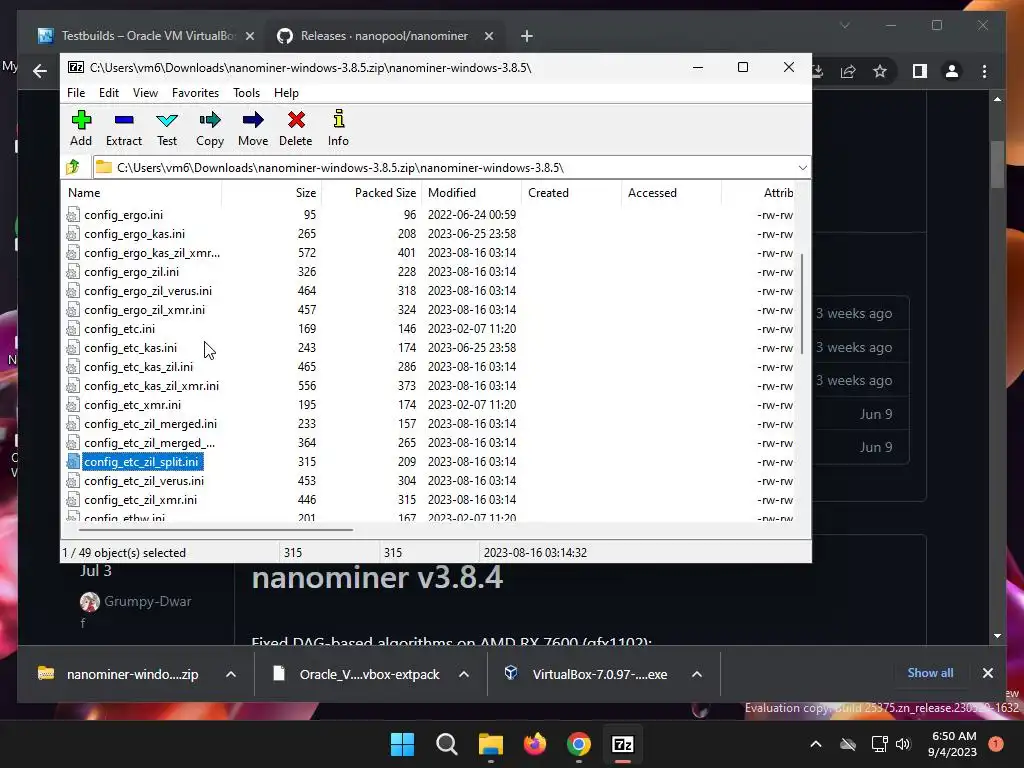Viewport: 1024px width, 768px height.
Task: Open the View menu
Action: pyautogui.click(x=145, y=93)
